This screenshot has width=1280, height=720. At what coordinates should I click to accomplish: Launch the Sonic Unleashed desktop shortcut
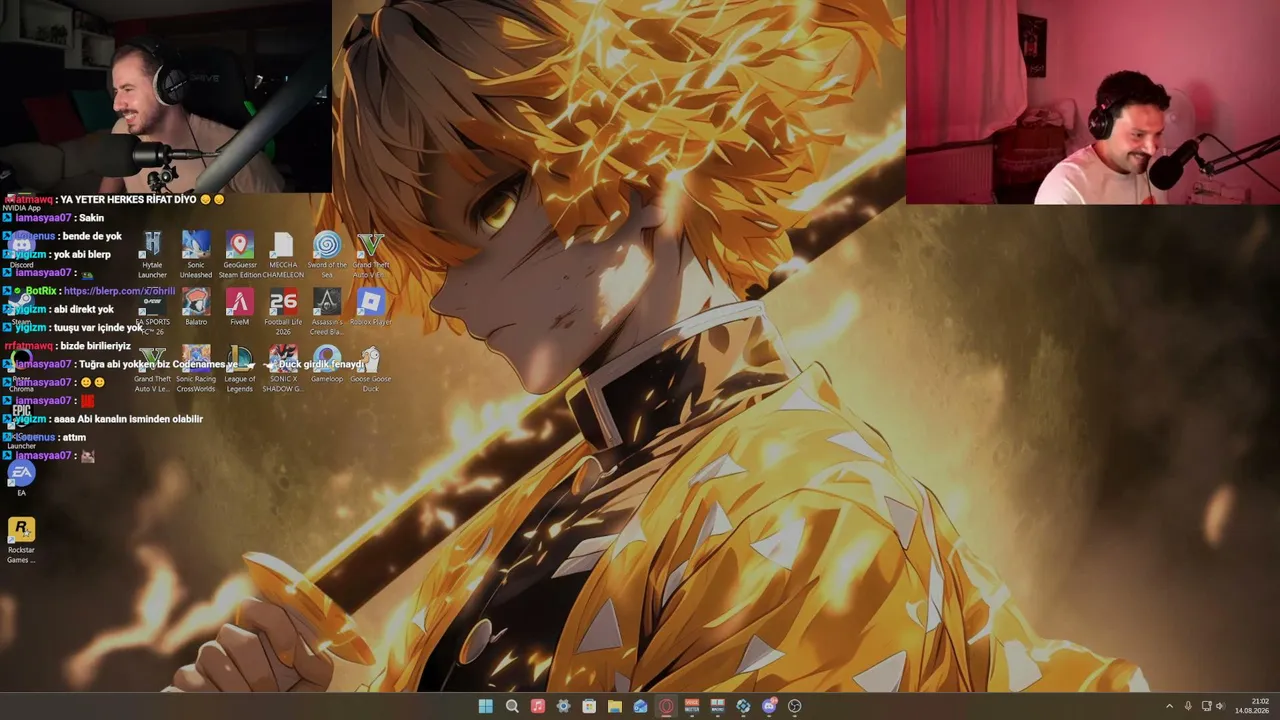click(196, 255)
